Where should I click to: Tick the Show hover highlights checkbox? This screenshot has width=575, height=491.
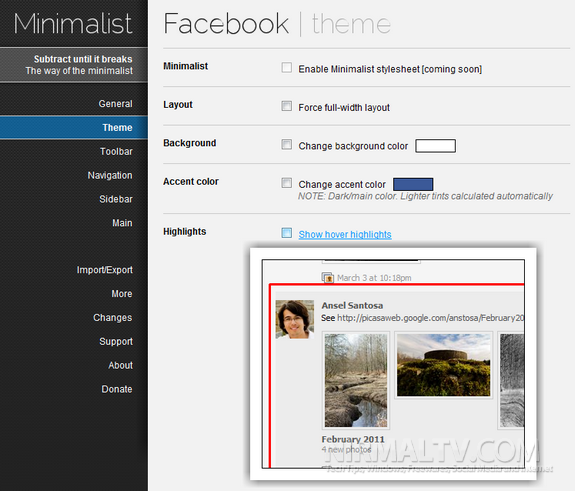click(x=286, y=233)
